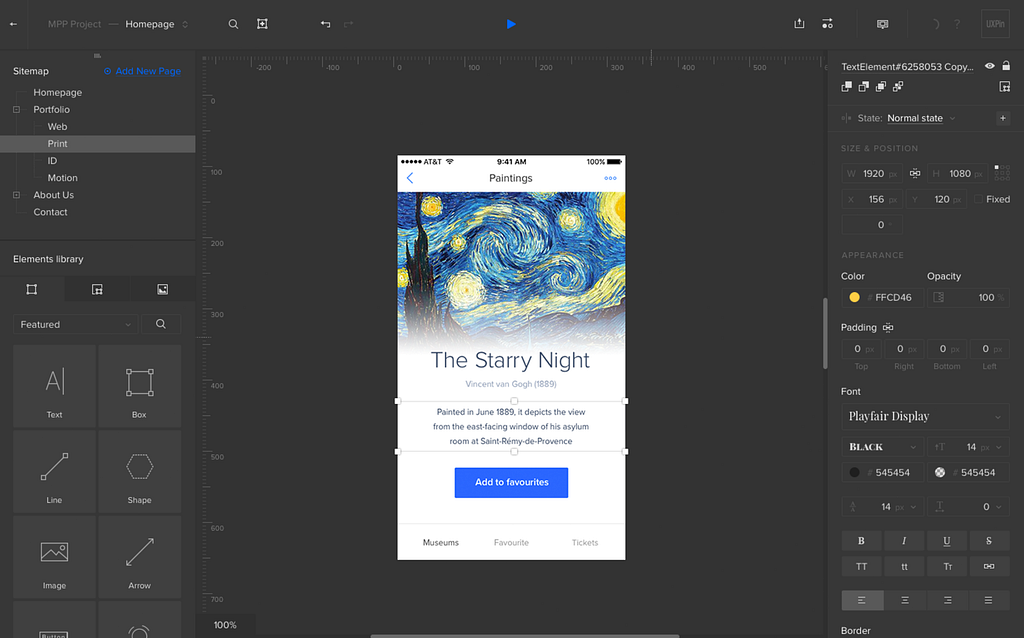The image size is (1024, 638).
Task: Send element to back icon
Action: tap(898, 86)
